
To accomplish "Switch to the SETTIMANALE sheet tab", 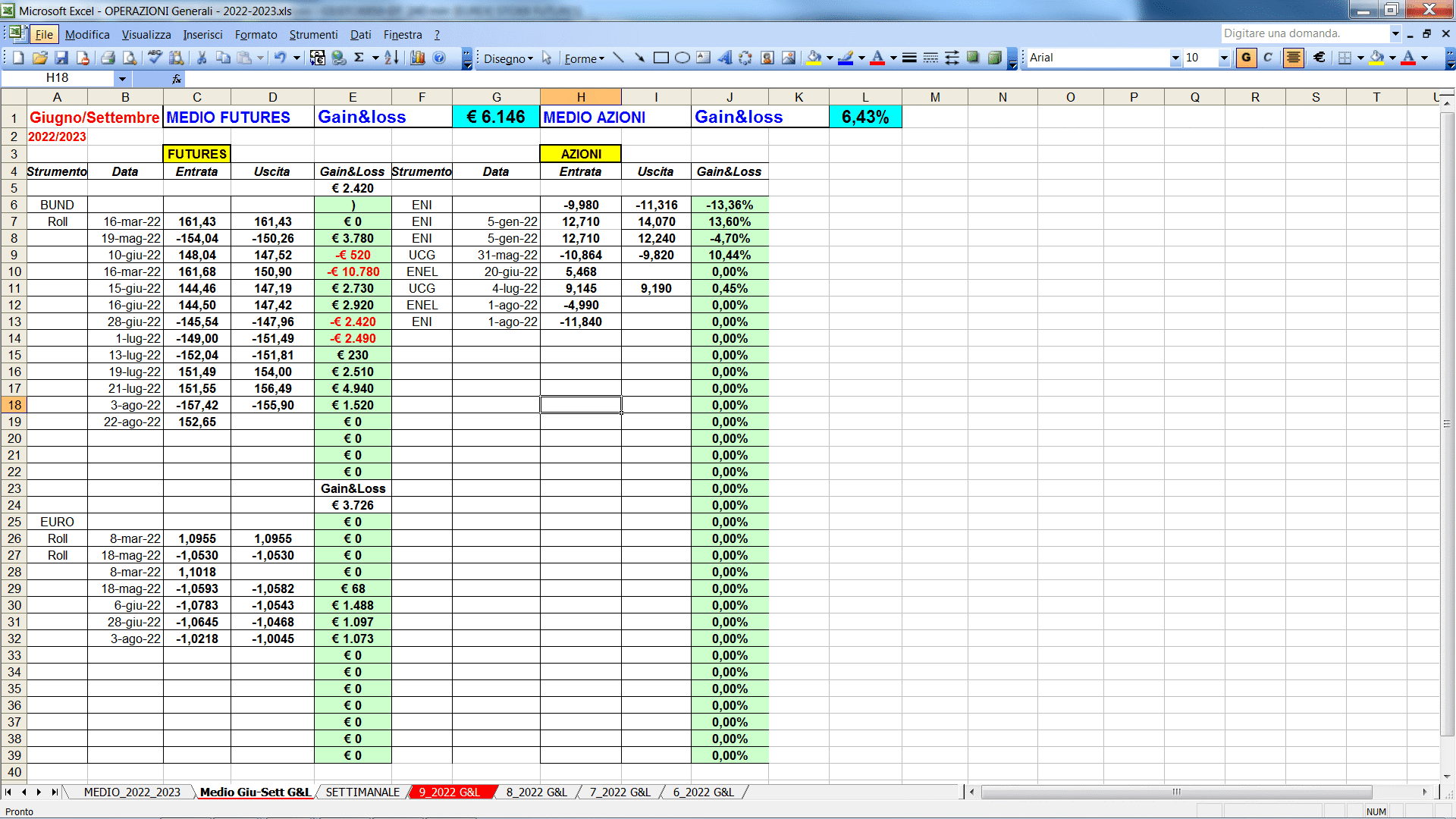I will pyautogui.click(x=362, y=792).
